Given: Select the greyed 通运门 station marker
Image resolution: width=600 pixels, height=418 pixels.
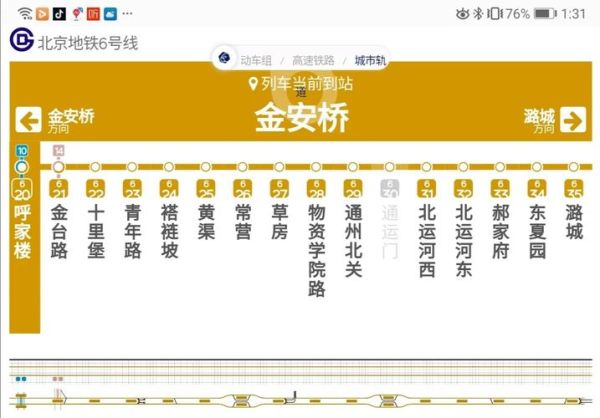Looking at the screenshot, I should point(390,167).
